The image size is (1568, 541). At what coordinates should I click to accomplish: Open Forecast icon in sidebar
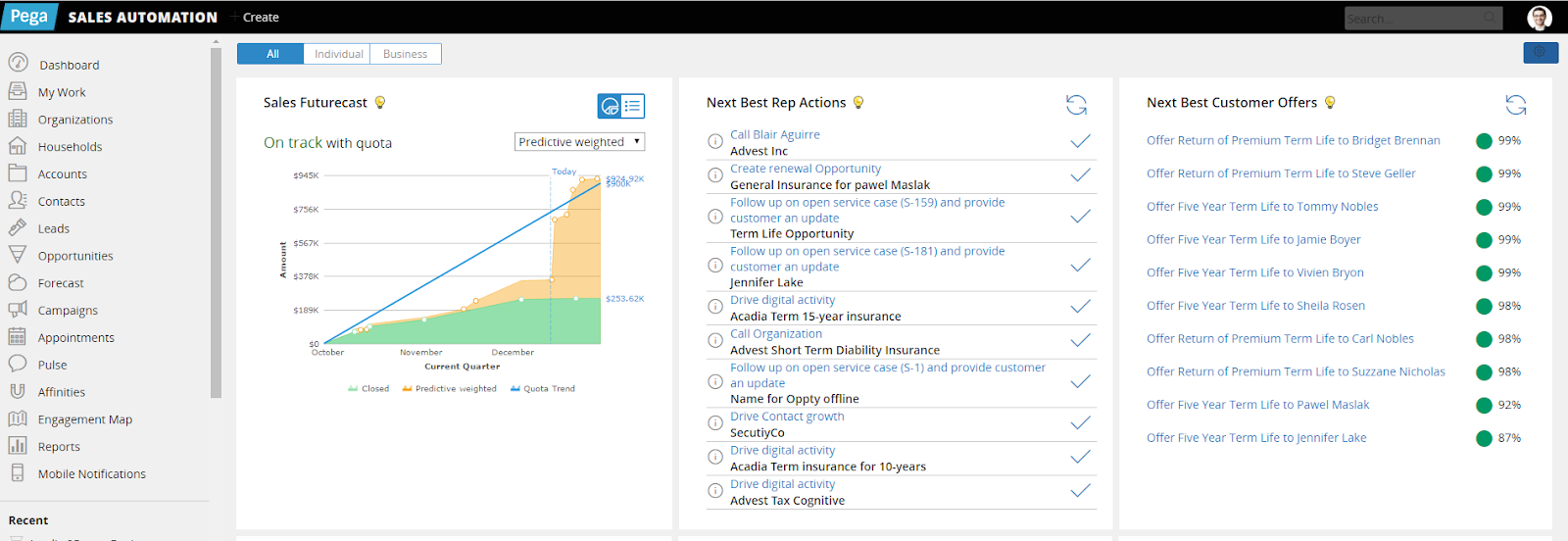pos(18,282)
